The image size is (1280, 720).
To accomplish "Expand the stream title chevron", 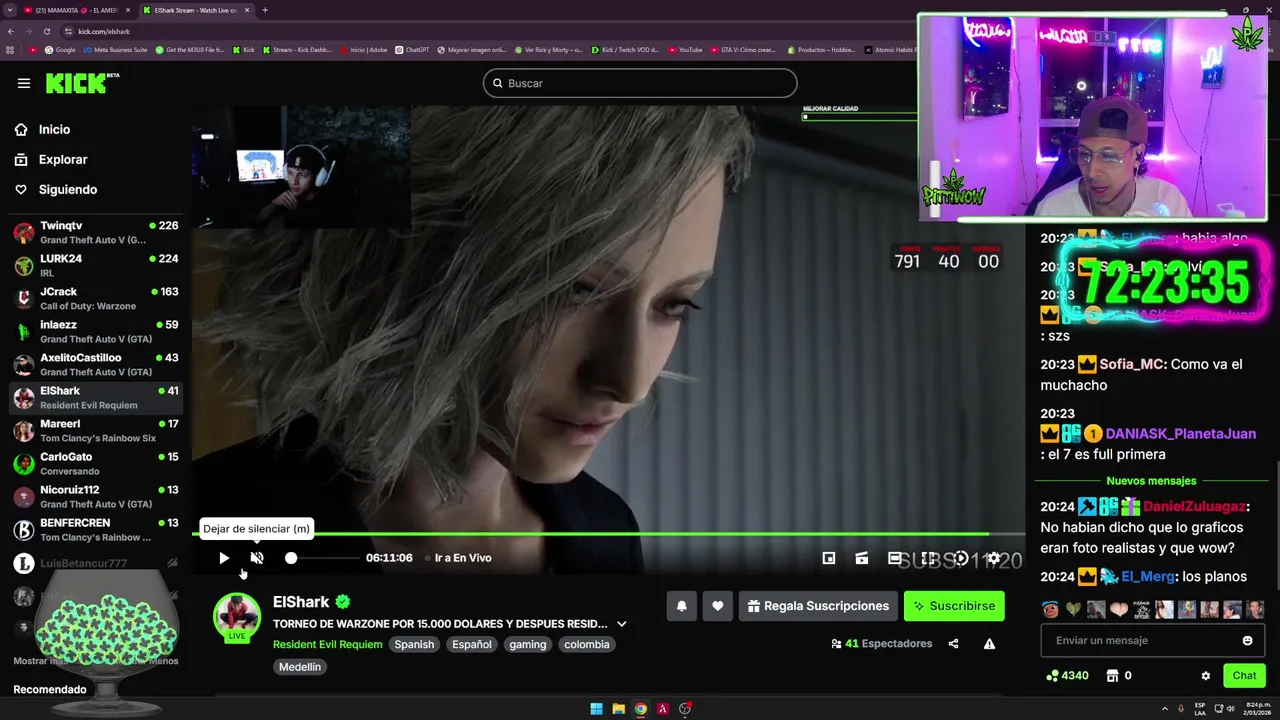I will [622, 624].
